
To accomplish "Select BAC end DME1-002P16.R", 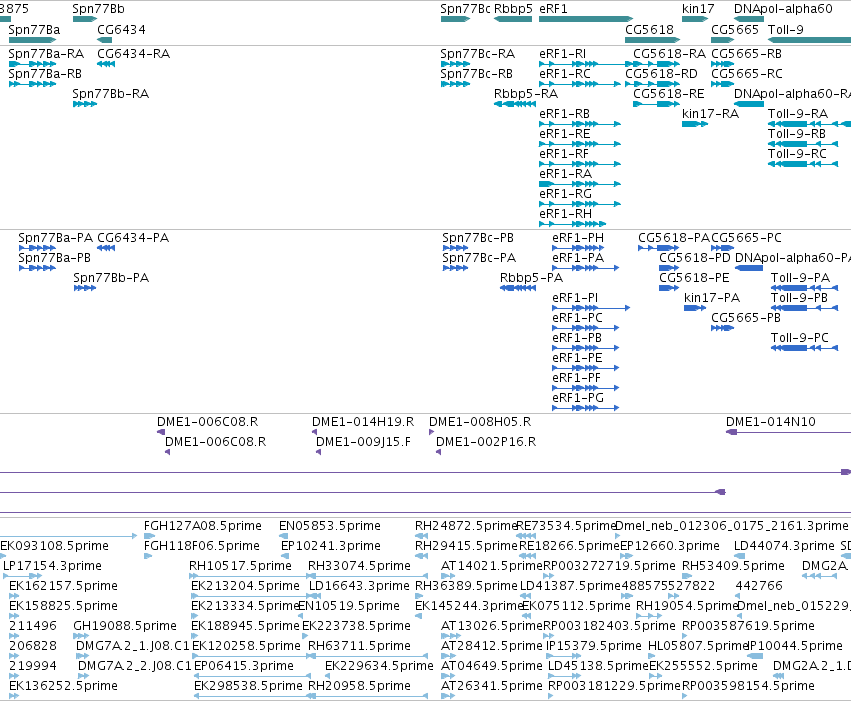I will (x=486, y=442).
